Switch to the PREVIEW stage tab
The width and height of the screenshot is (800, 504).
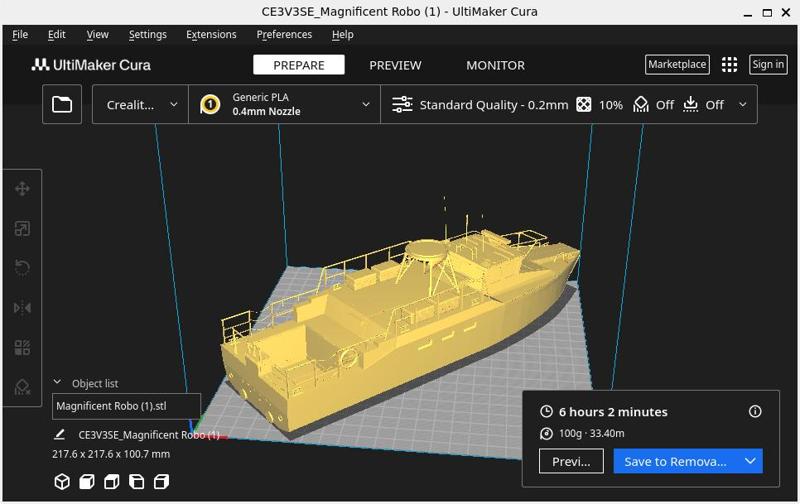coord(395,65)
